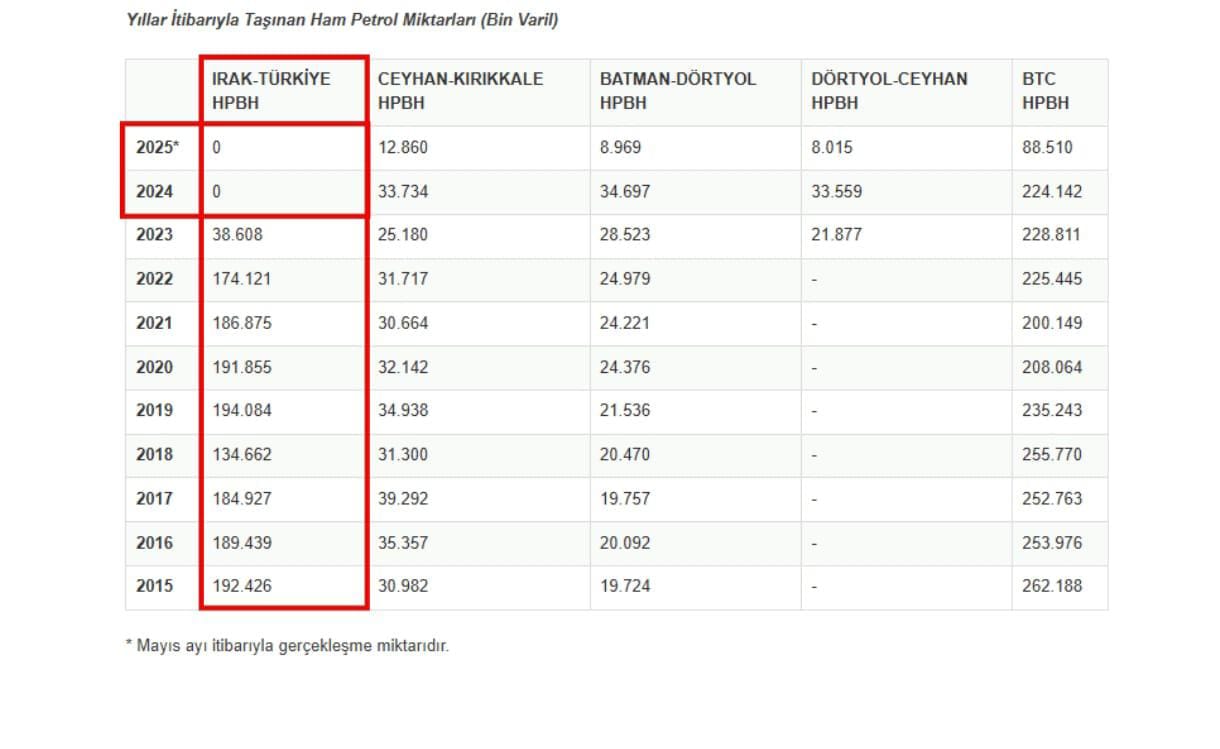Viewport: 1220px width, 749px height.
Task: Click the 2016 row label
Action: (154, 543)
